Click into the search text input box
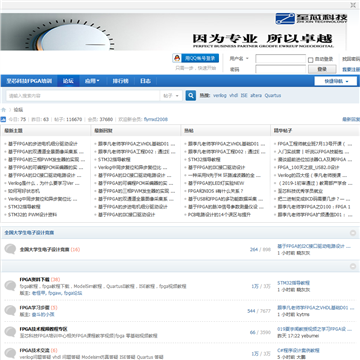360x360 pixels. [83, 96]
